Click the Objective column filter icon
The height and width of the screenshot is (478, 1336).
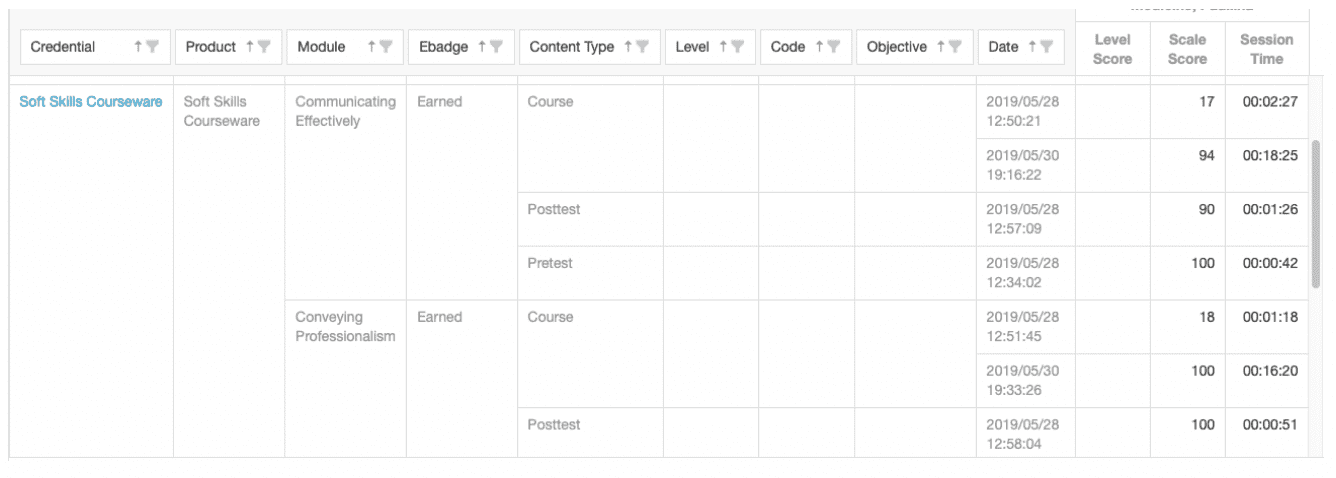tap(955, 47)
